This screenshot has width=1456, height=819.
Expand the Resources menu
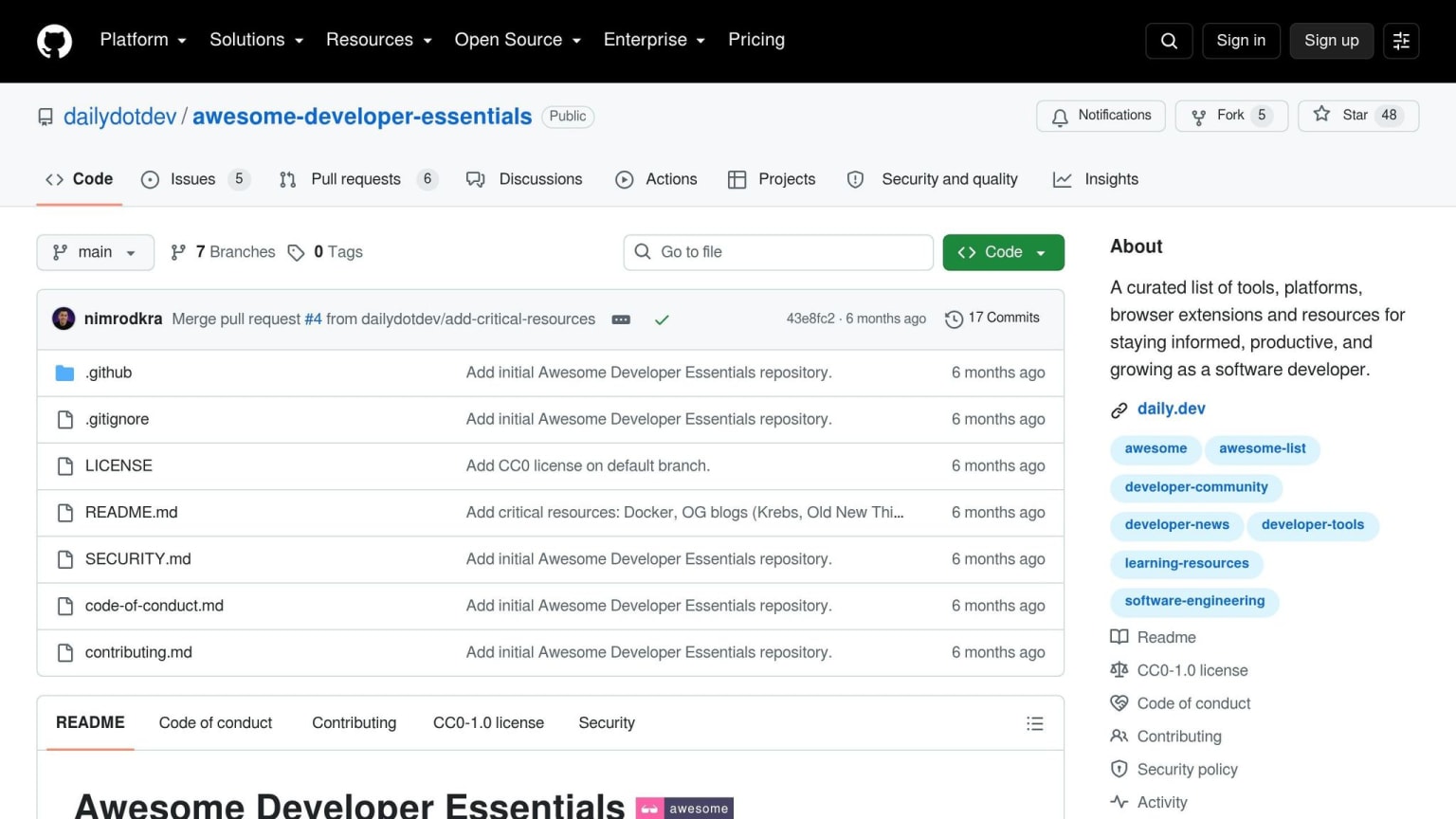[378, 40]
